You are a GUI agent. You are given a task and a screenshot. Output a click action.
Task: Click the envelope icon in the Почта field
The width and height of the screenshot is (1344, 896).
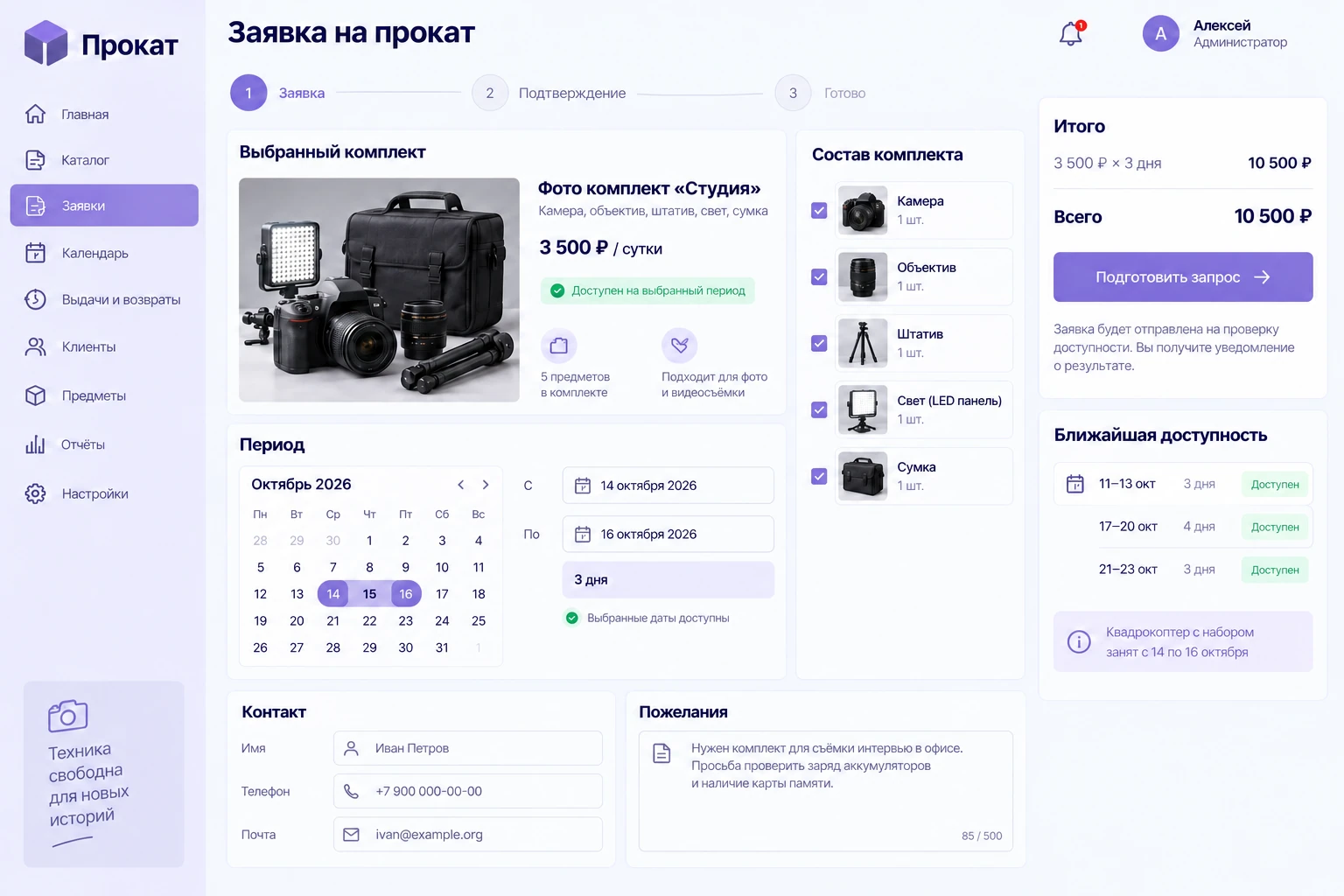pyautogui.click(x=351, y=835)
